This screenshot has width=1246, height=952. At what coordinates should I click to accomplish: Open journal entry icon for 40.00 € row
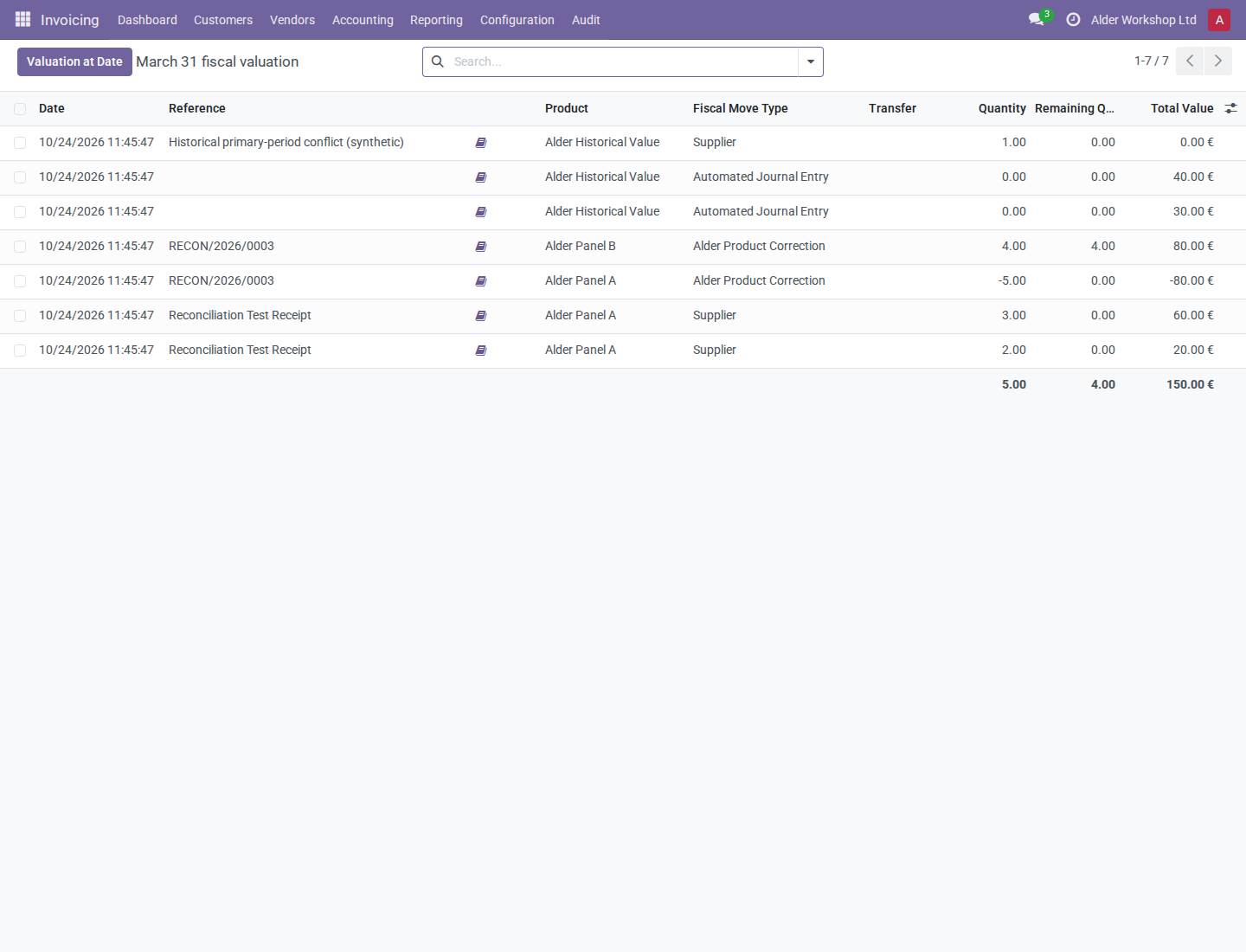(481, 177)
